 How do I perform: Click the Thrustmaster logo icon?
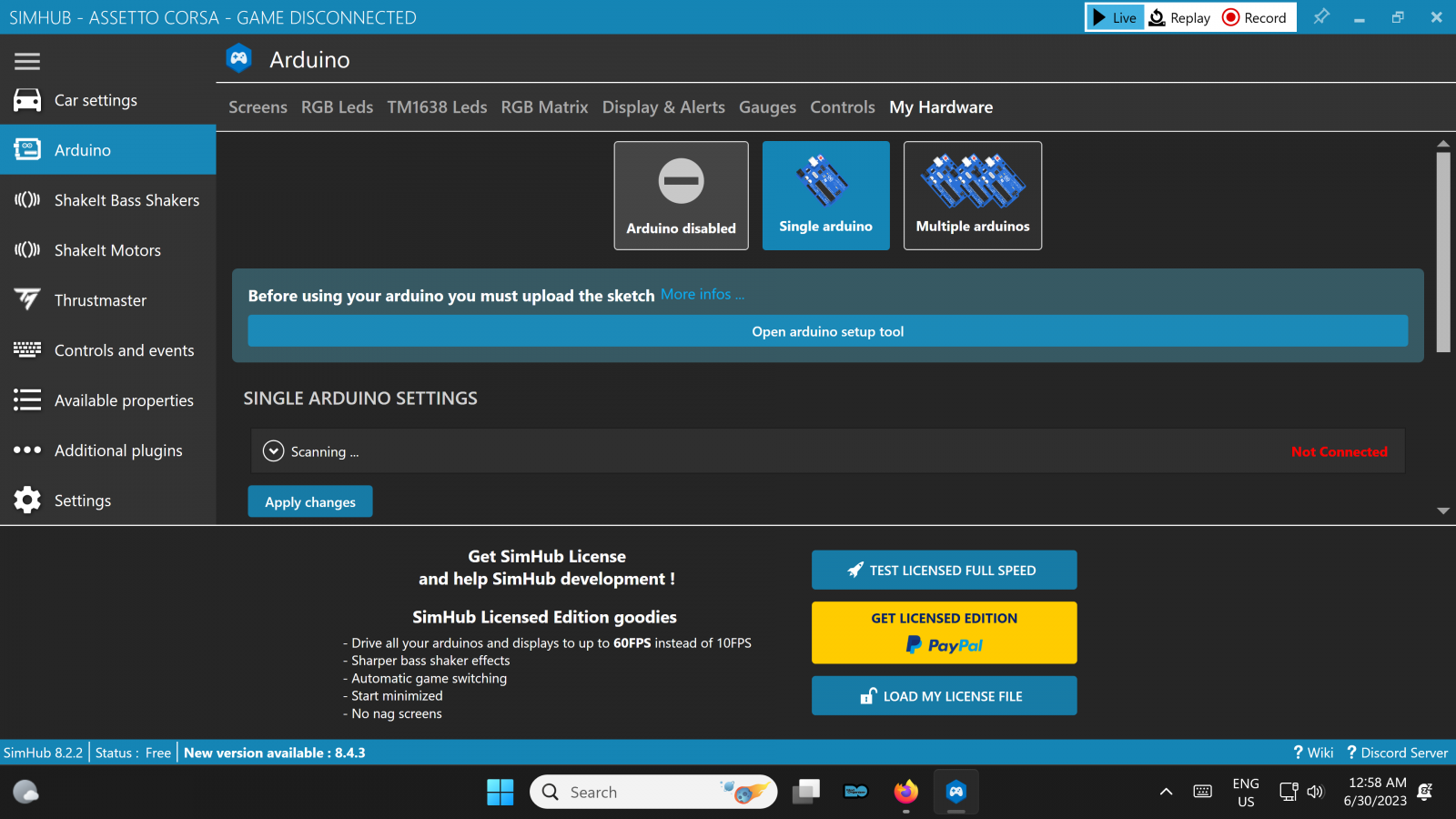[27, 299]
